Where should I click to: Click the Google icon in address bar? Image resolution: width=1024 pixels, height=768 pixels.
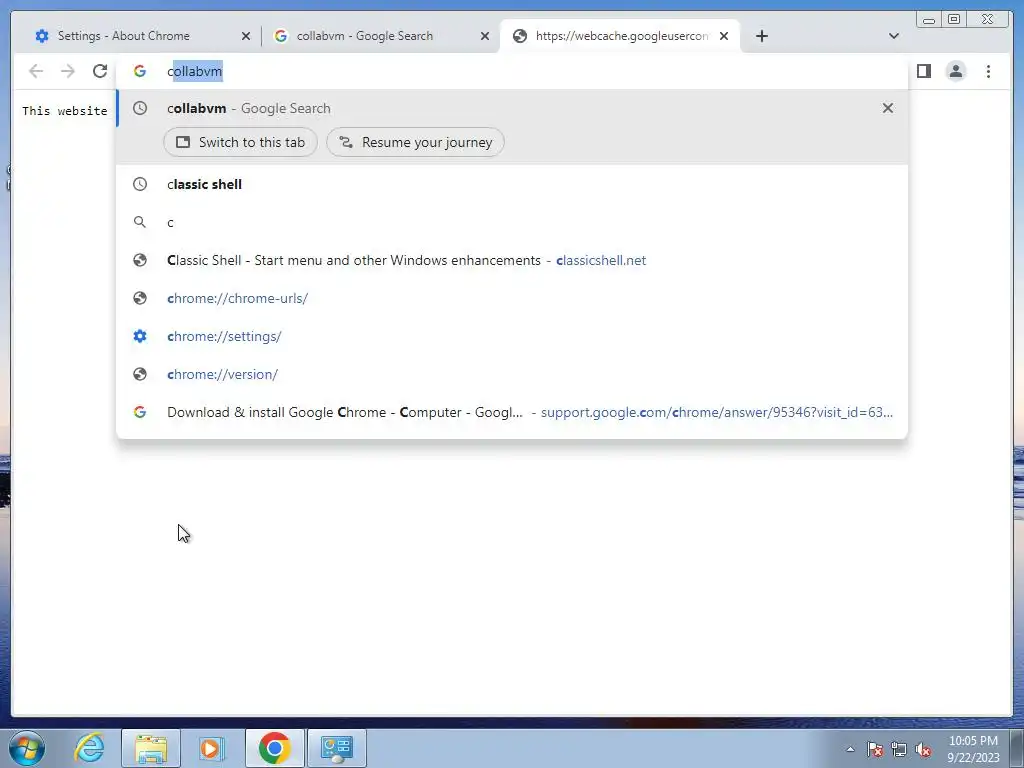140,71
